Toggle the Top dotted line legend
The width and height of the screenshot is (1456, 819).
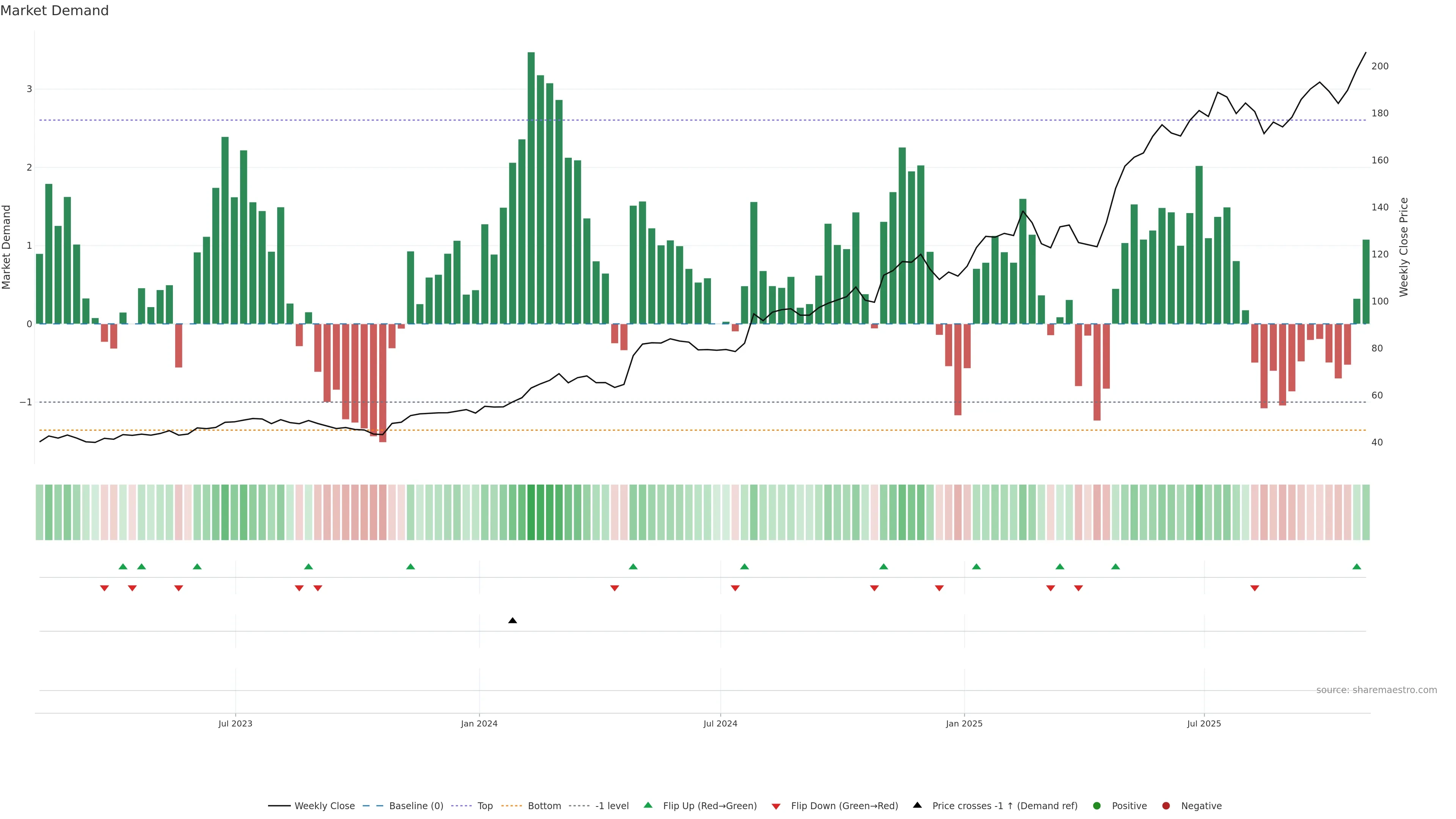point(485,806)
